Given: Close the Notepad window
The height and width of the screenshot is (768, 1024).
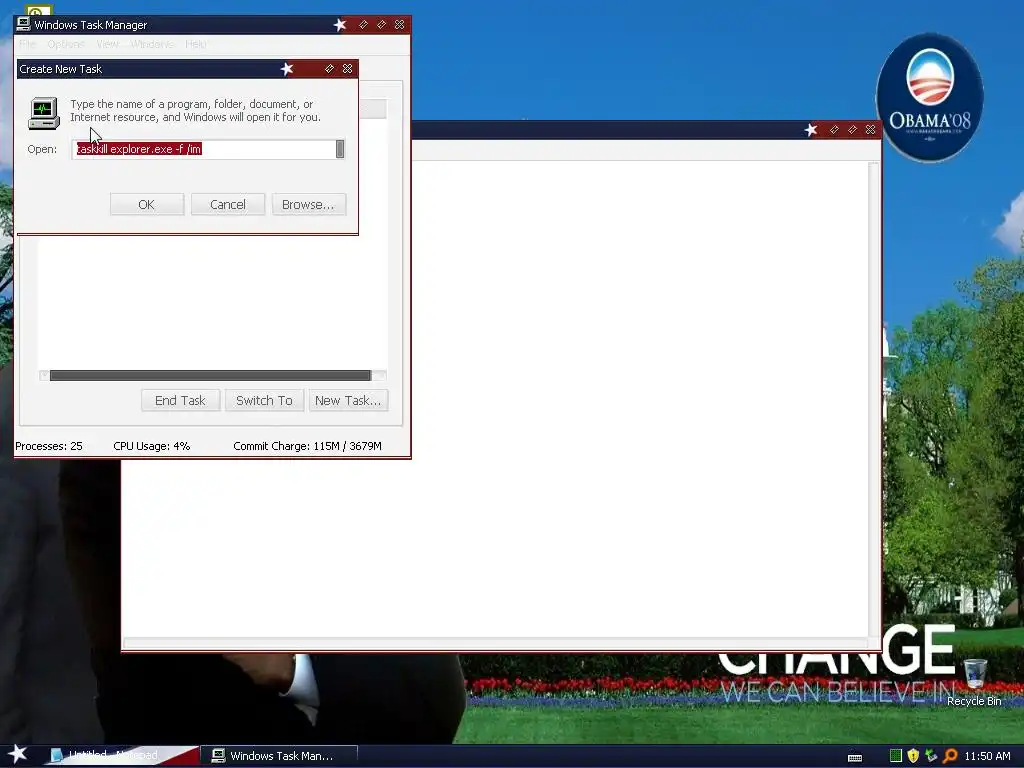Looking at the screenshot, I should 871,130.
